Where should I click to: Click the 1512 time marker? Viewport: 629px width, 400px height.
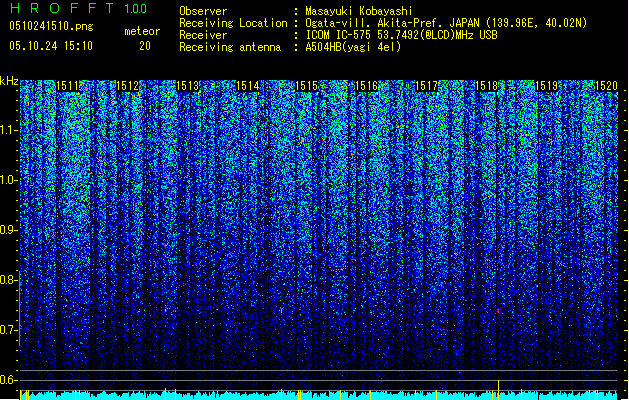click(x=127, y=86)
